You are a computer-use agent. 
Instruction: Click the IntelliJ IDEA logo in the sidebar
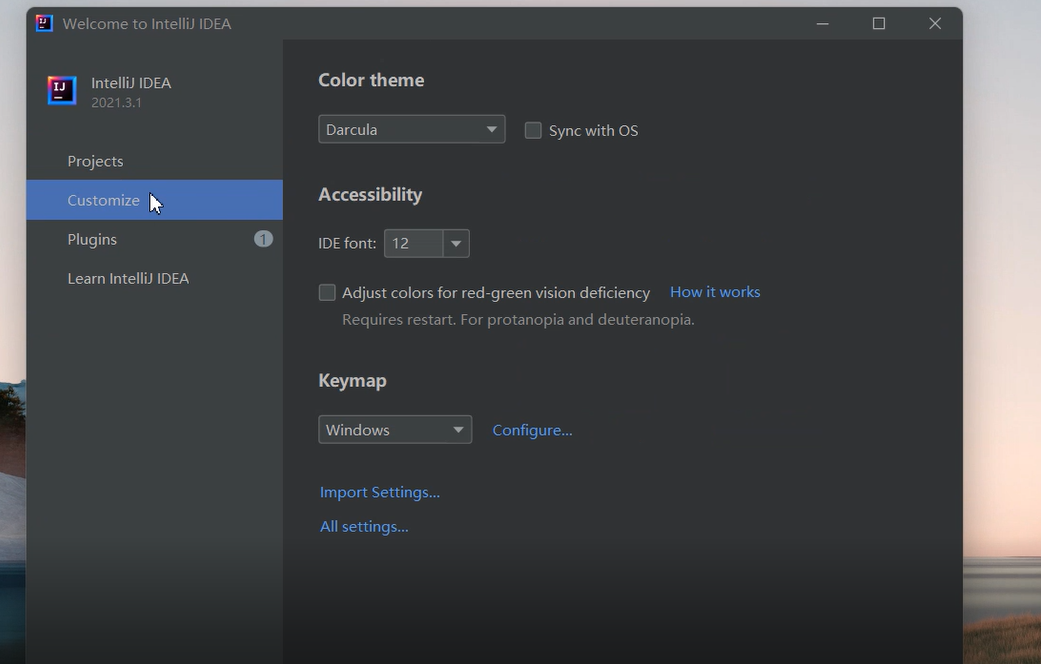pos(62,91)
